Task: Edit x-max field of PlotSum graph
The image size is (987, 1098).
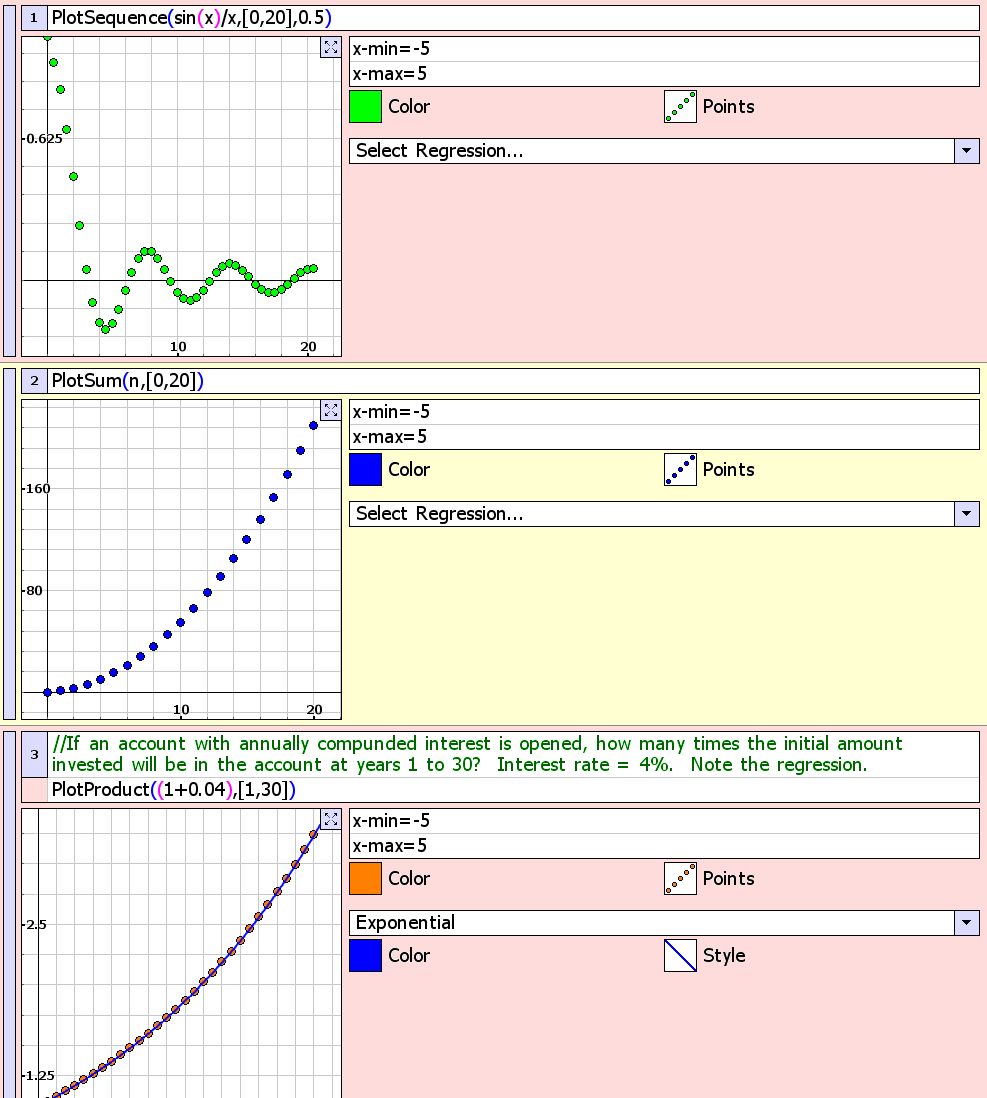Action: click(664, 437)
